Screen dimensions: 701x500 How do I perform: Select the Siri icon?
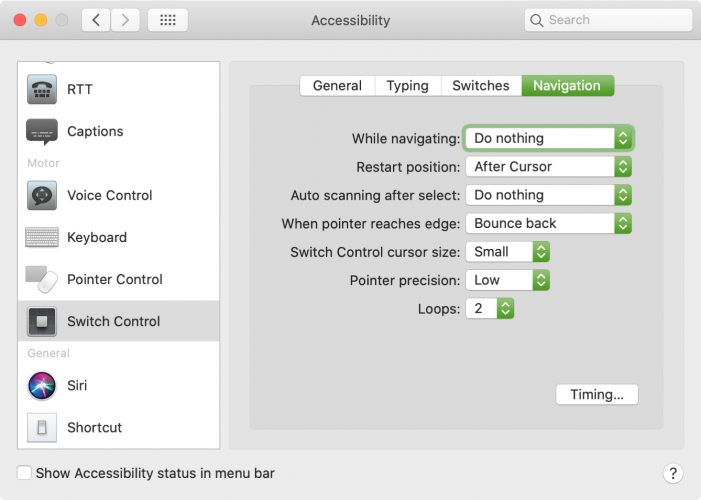(42, 386)
